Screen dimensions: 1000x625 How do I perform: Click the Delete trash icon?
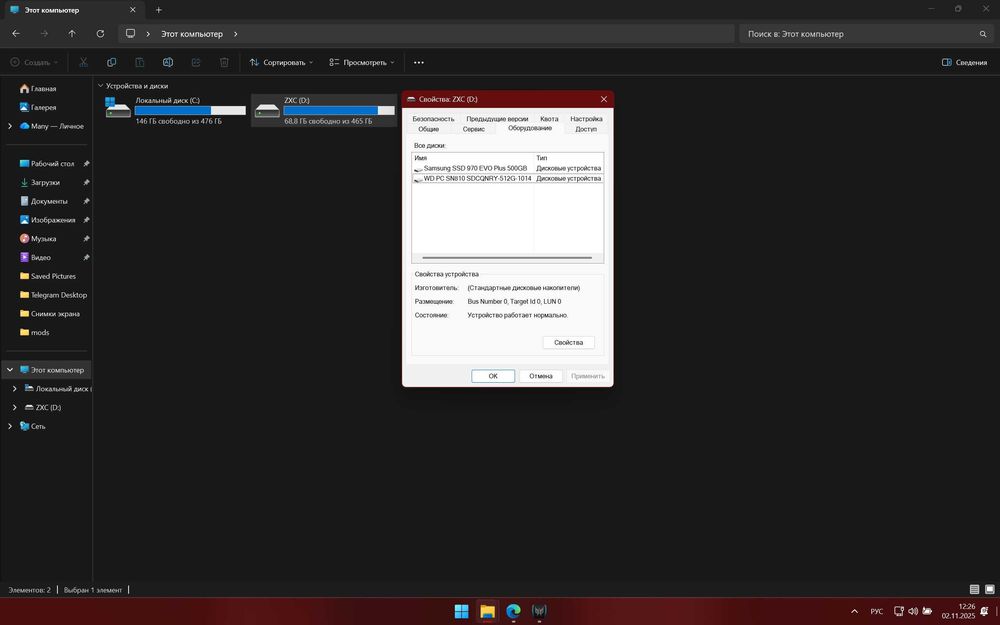(x=224, y=62)
